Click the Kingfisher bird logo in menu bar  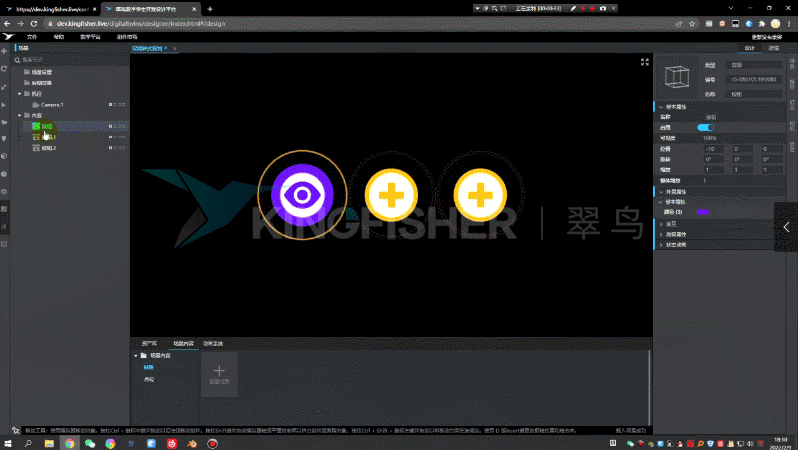pos(8,37)
